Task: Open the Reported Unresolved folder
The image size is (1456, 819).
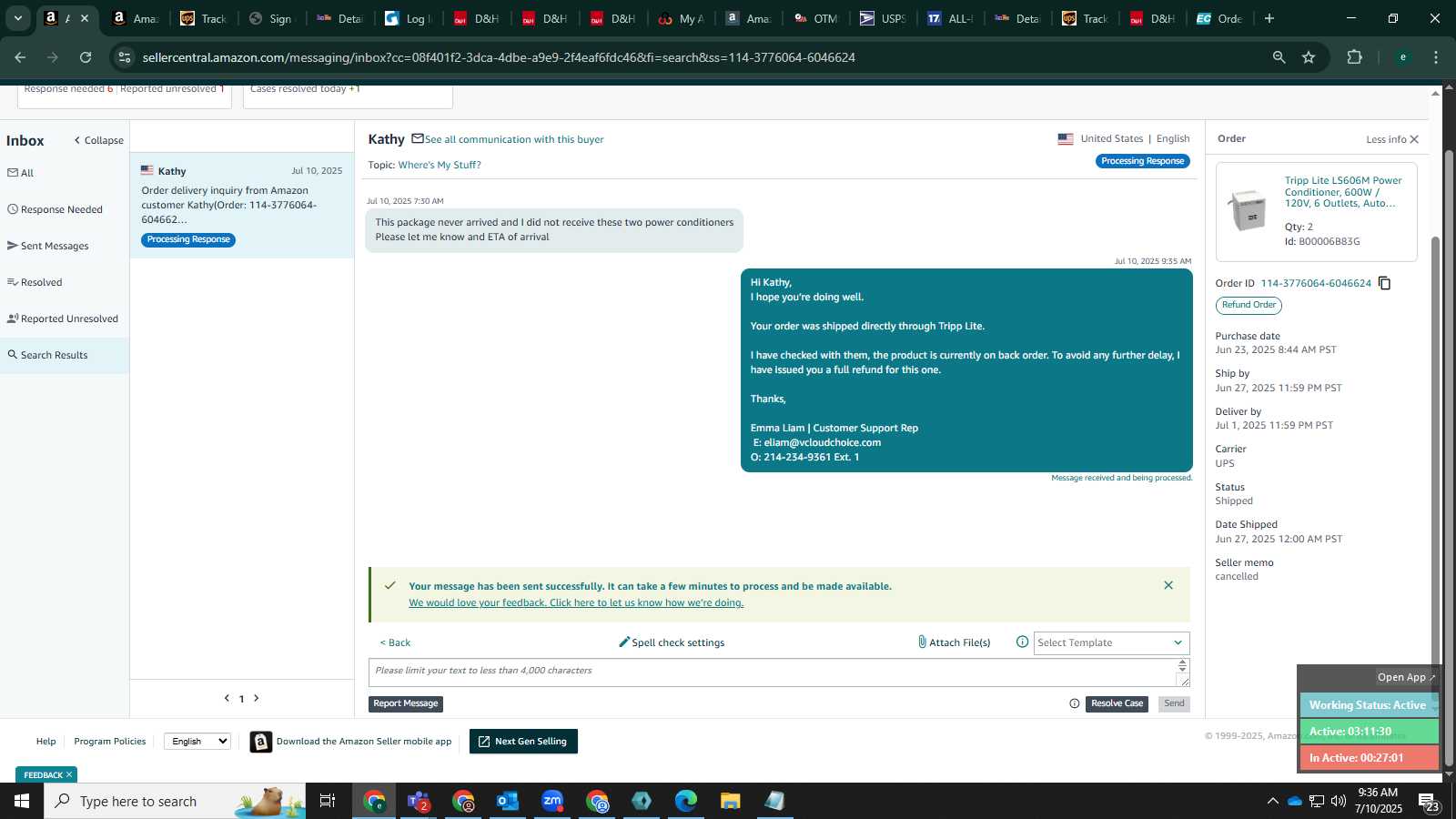Action: (x=63, y=318)
